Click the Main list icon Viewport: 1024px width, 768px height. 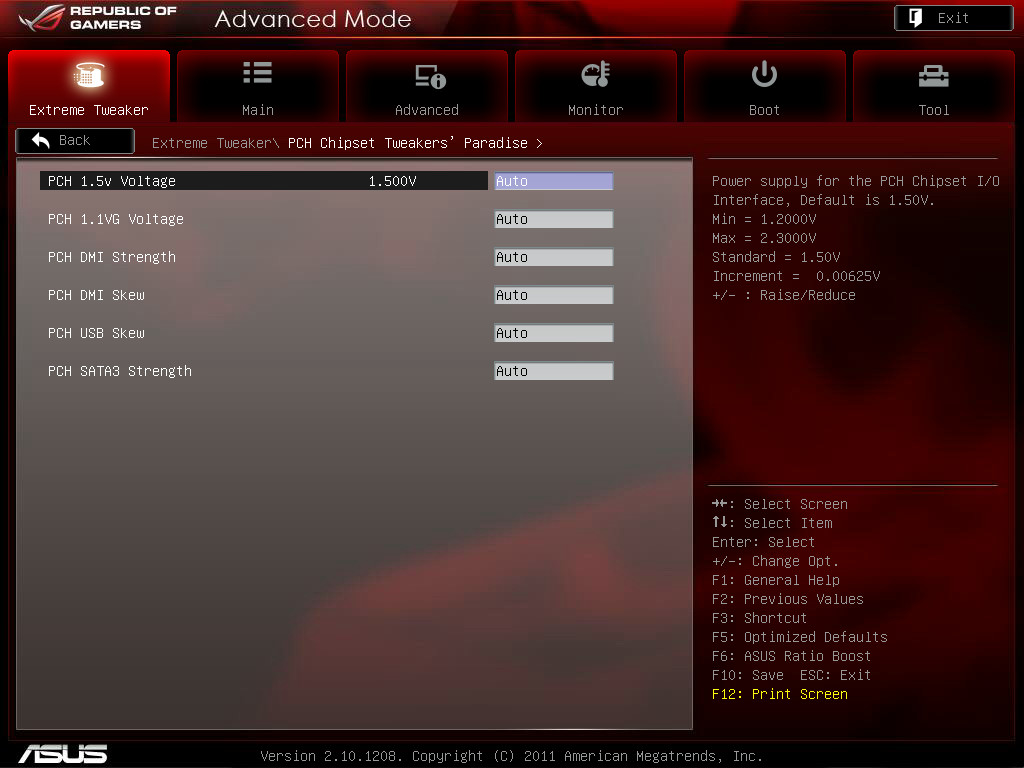(x=258, y=74)
